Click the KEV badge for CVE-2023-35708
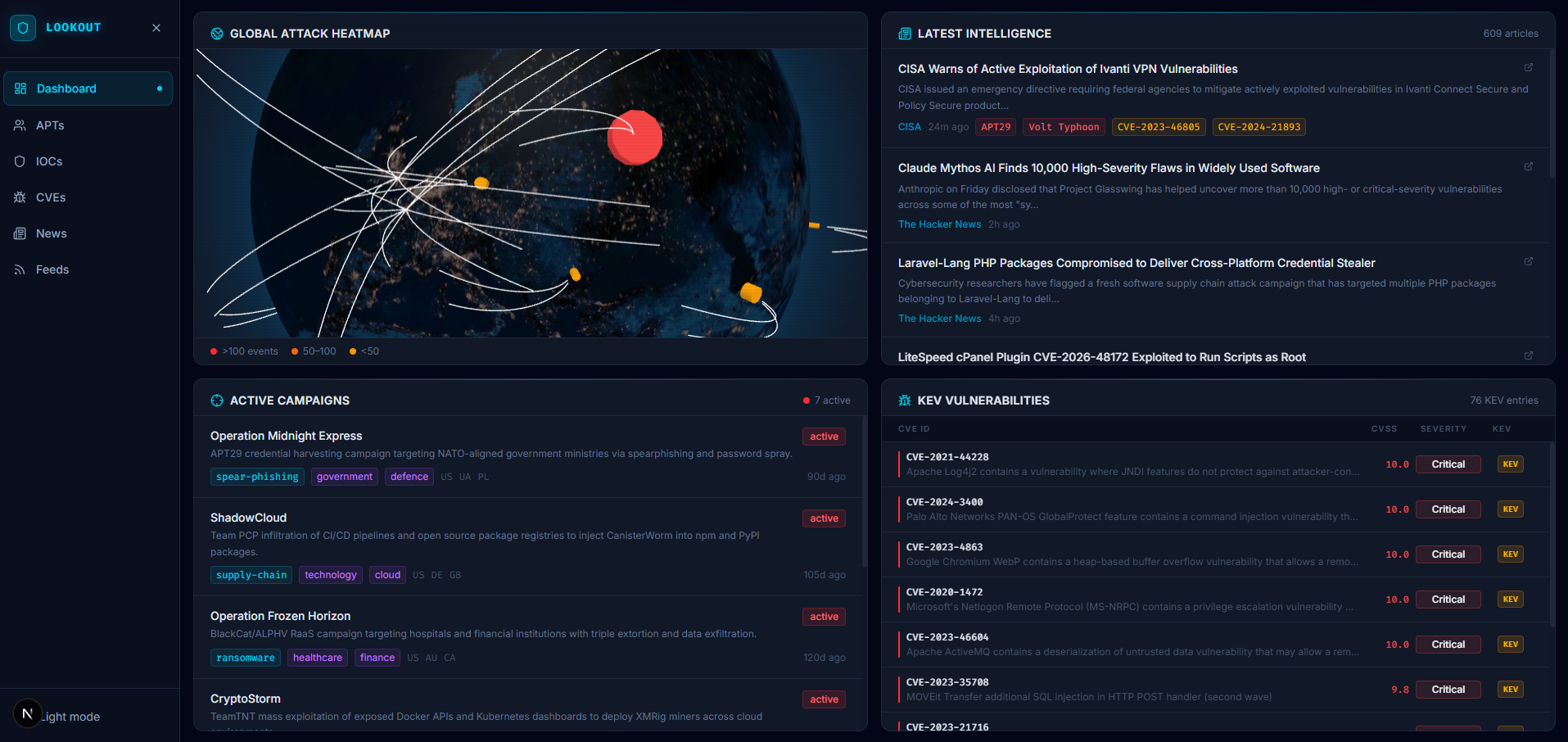1568x742 pixels. pyautogui.click(x=1511, y=690)
